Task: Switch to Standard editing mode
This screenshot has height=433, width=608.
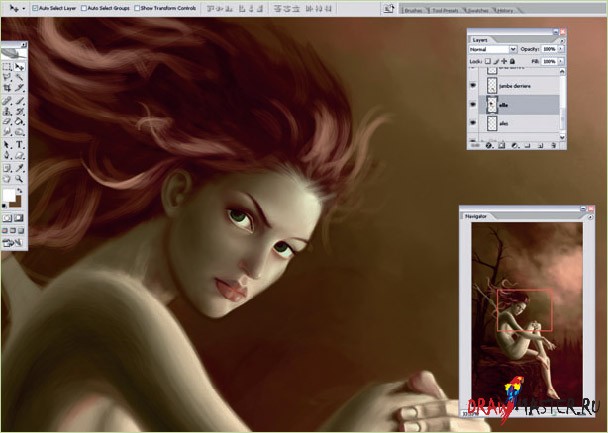Action: click(x=7, y=218)
